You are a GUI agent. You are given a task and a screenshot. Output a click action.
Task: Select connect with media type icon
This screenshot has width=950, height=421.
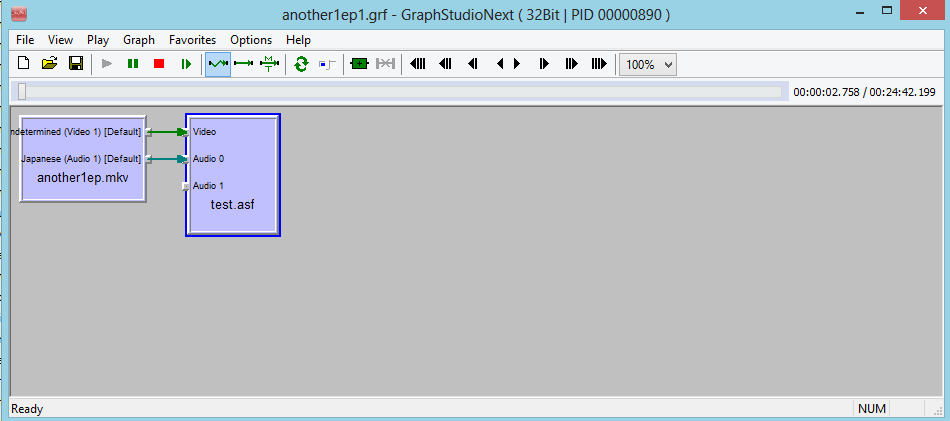[270, 64]
